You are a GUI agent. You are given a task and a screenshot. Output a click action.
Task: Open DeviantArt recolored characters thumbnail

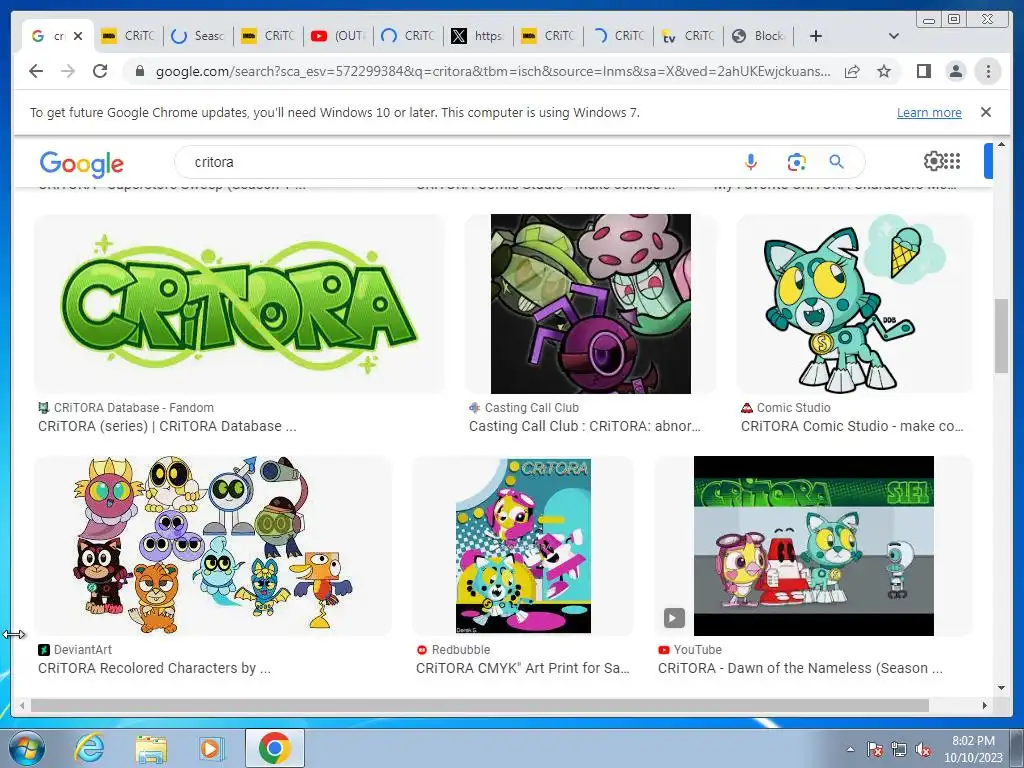pyautogui.click(x=213, y=545)
